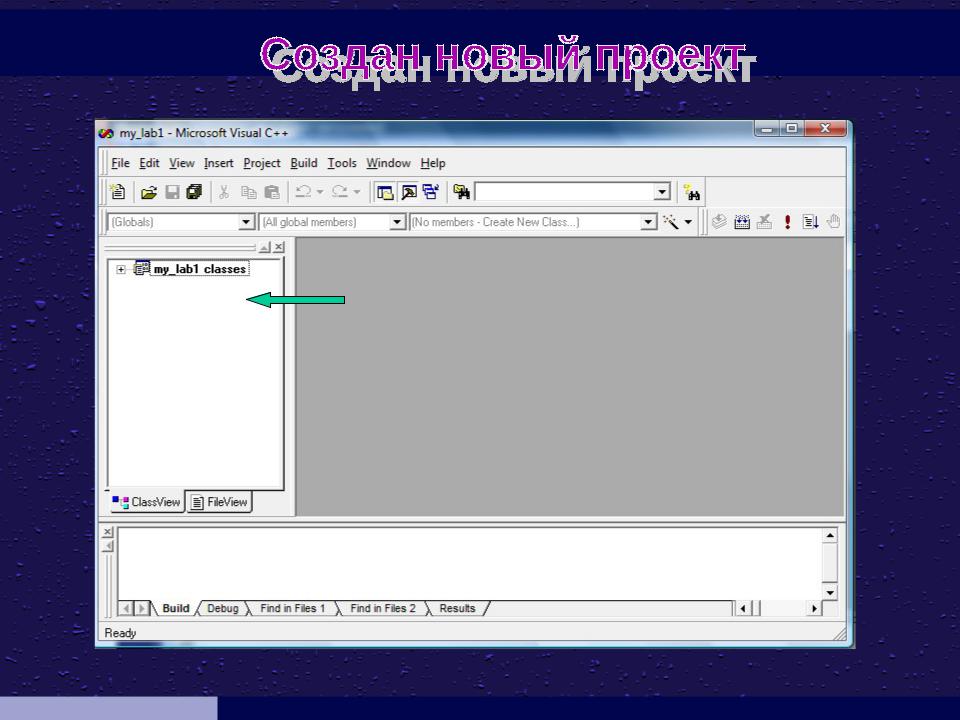Open the Project menu
Screen dimensions: 960x720
pos(261,163)
